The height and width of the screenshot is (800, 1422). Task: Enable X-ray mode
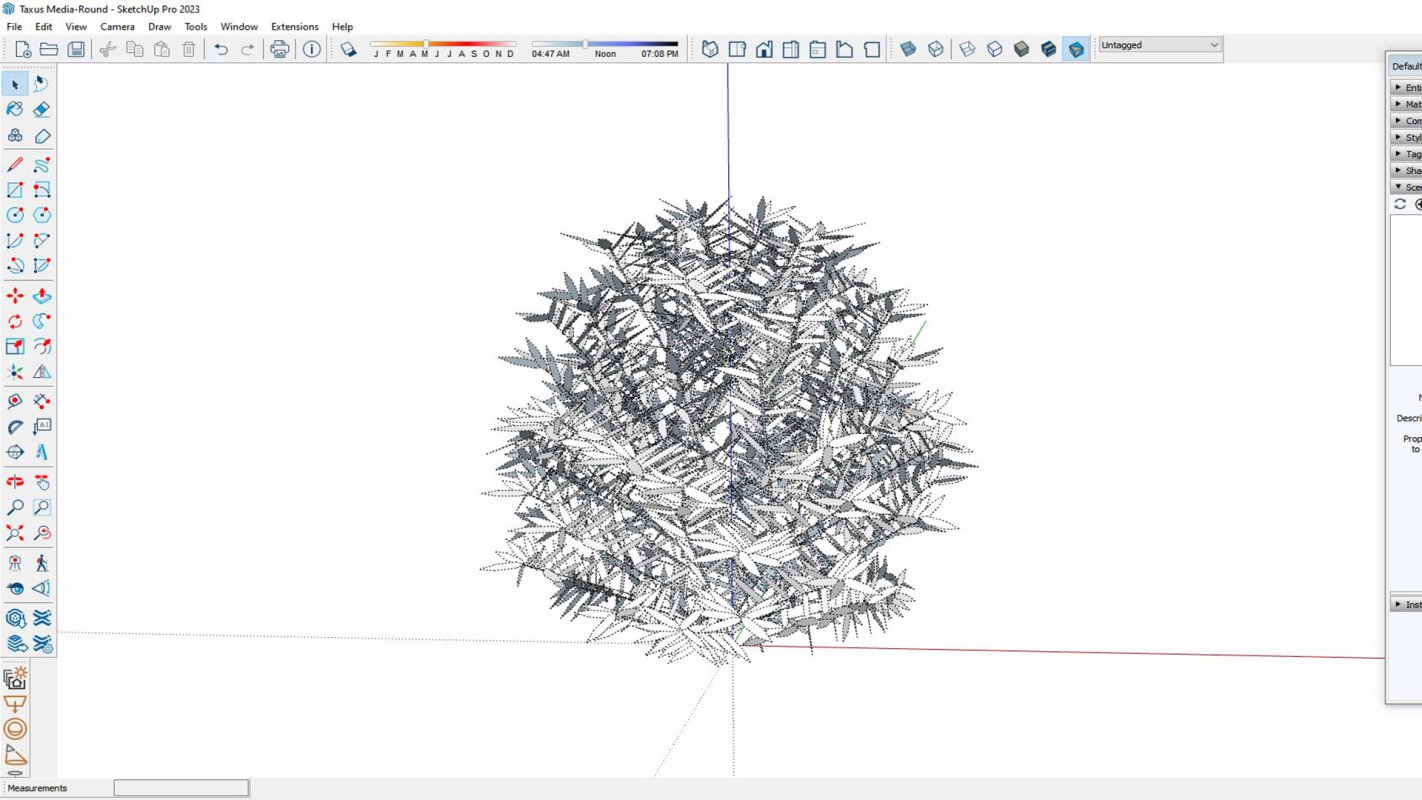pyautogui.click(x=908, y=48)
